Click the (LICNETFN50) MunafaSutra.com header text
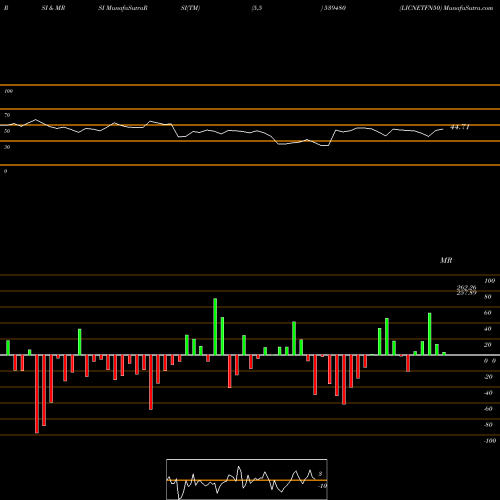500x500 pixels. (446, 8)
